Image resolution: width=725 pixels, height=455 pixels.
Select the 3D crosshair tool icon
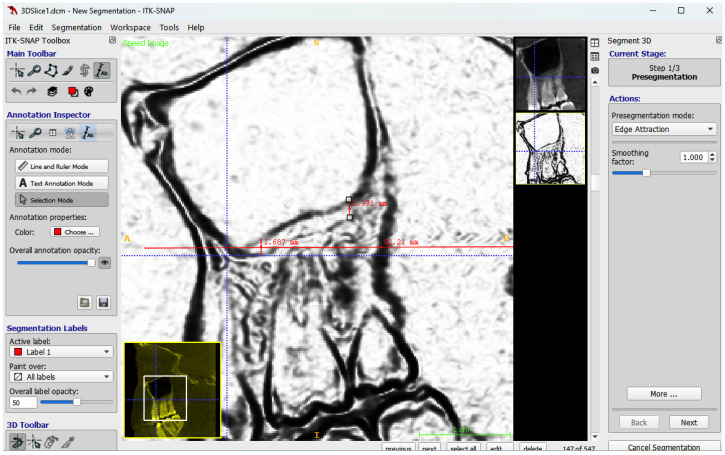(35, 443)
